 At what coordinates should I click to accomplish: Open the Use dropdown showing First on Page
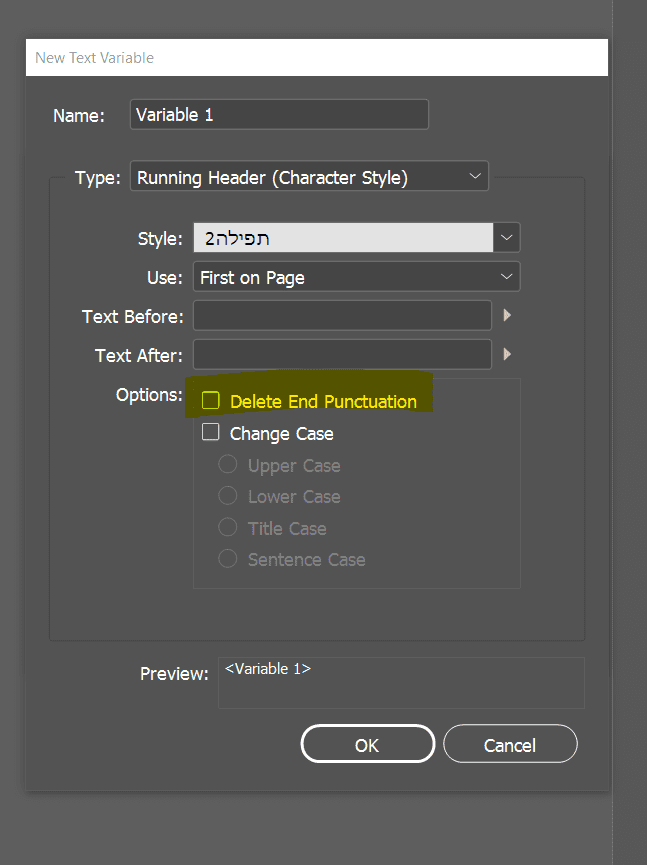[x=356, y=277]
